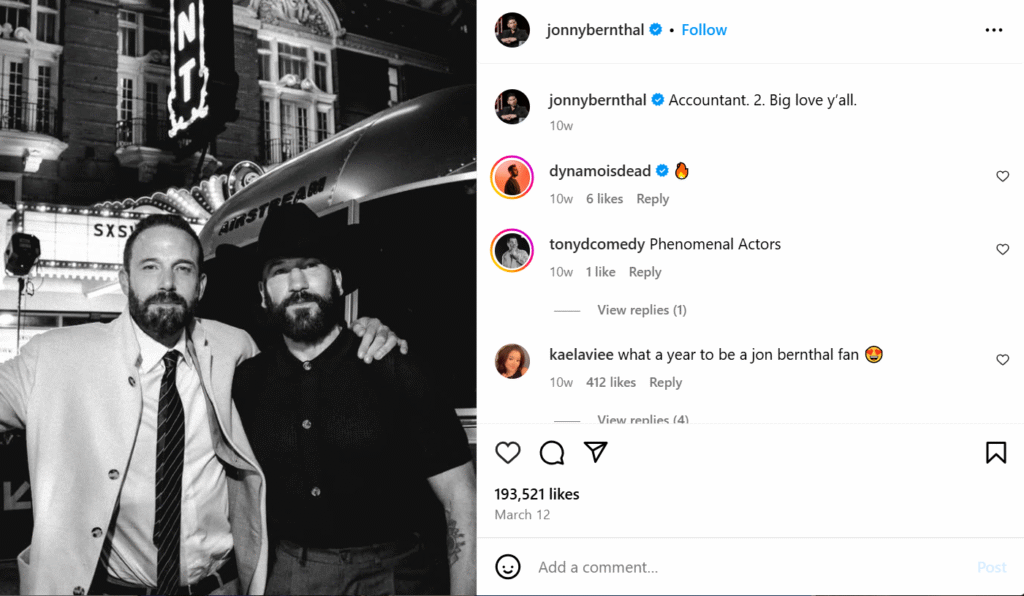Expand replies under tonydcomedy's comment
Viewport: 1024px width, 596px height.
(641, 310)
